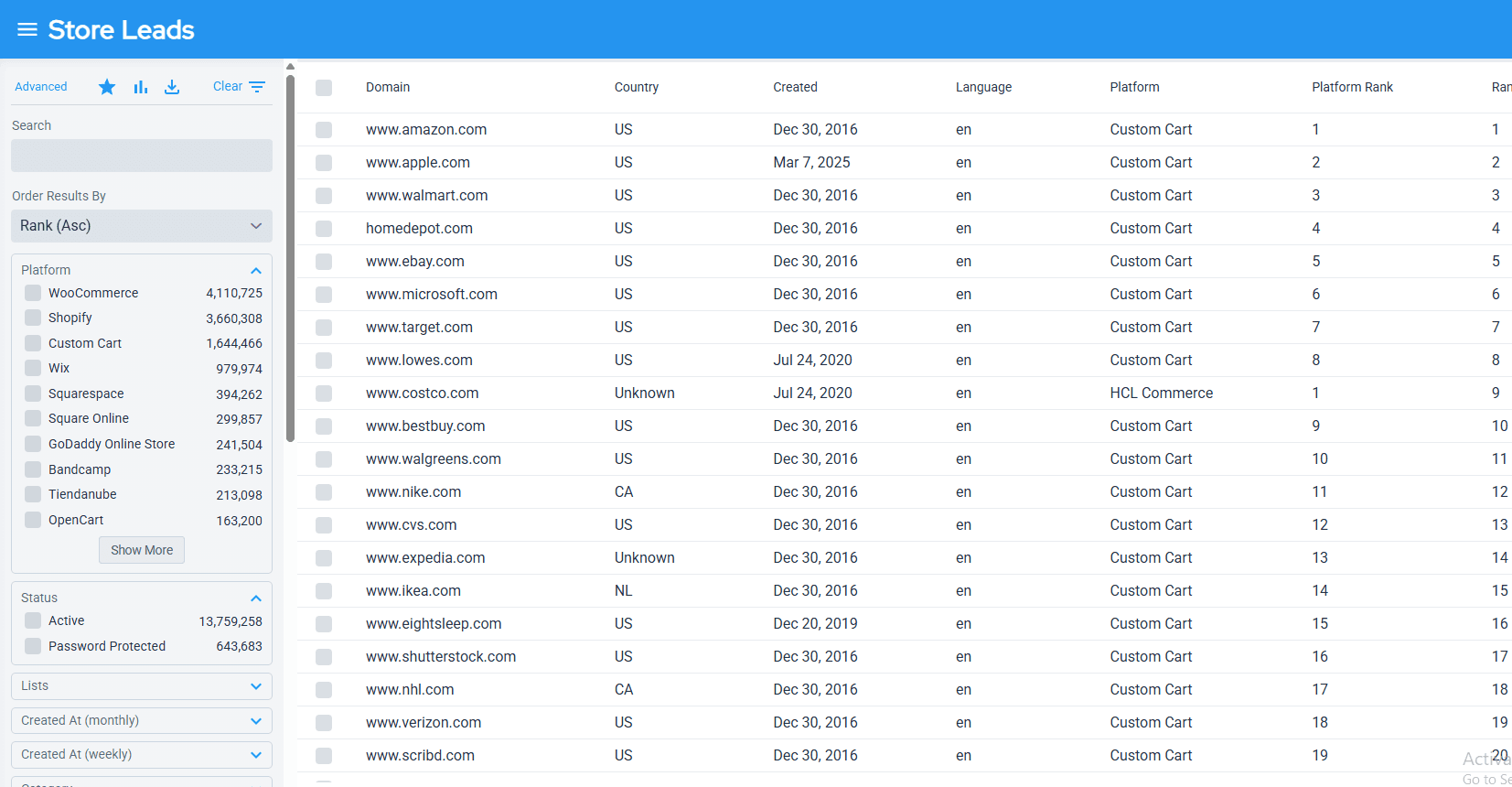Open the homedepot.com domain entry
Viewport: 1512px width, 787px height.
tap(419, 228)
